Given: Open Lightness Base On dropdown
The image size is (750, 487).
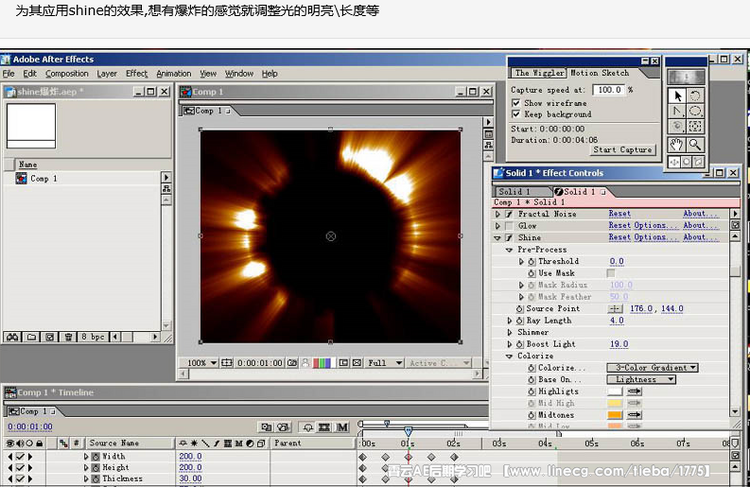Looking at the screenshot, I should (x=641, y=380).
